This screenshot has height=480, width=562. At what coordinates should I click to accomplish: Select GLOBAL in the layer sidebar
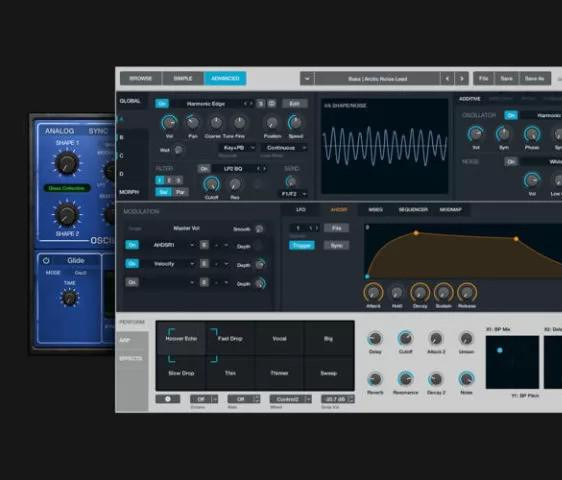(130, 101)
